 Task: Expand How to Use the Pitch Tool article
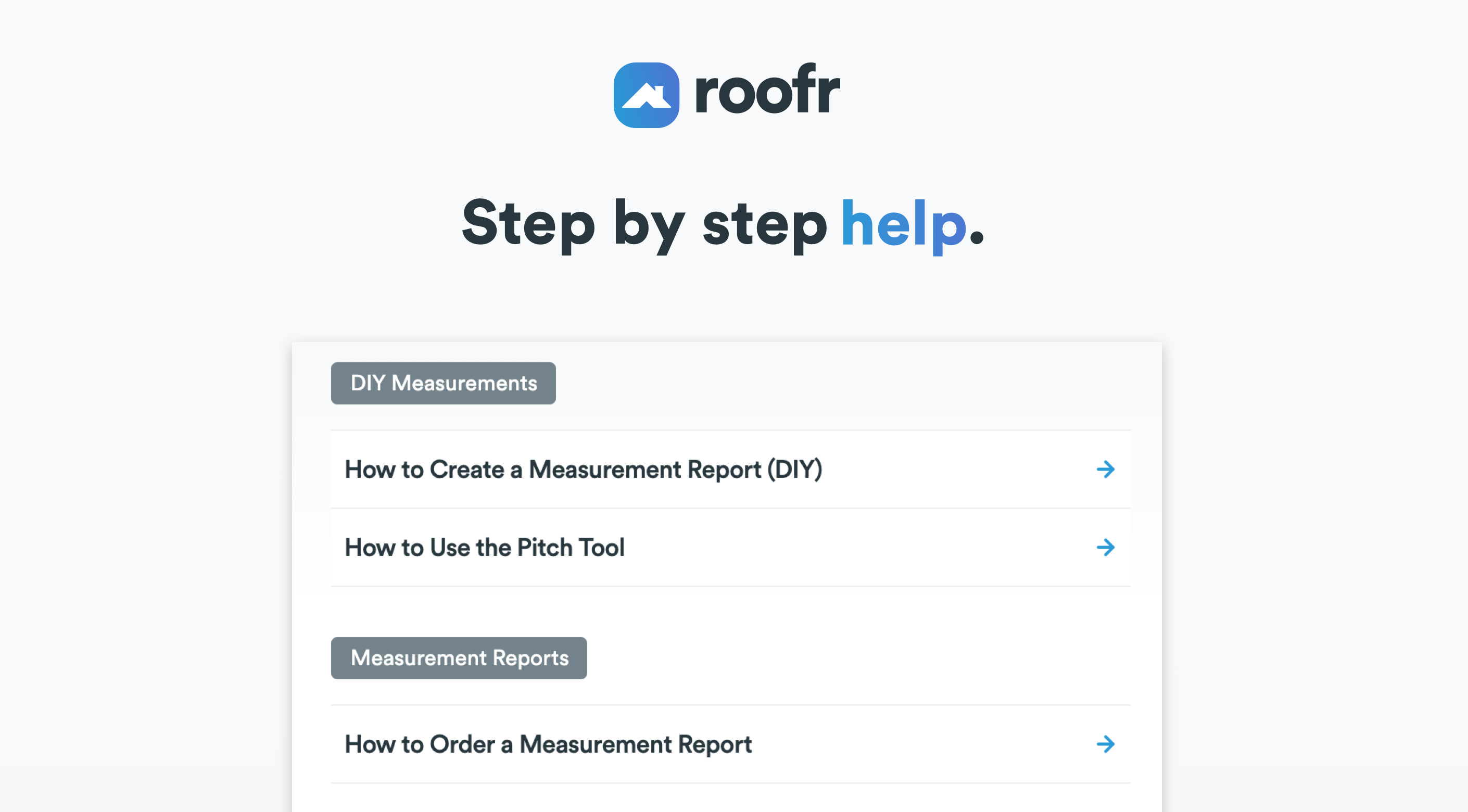[485, 548]
